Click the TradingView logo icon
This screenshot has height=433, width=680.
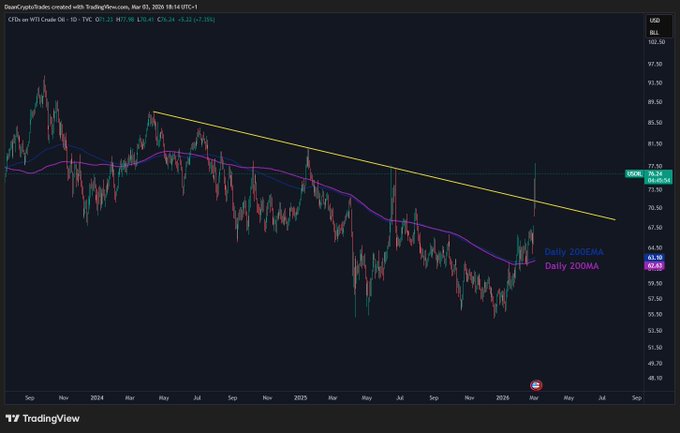13,419
